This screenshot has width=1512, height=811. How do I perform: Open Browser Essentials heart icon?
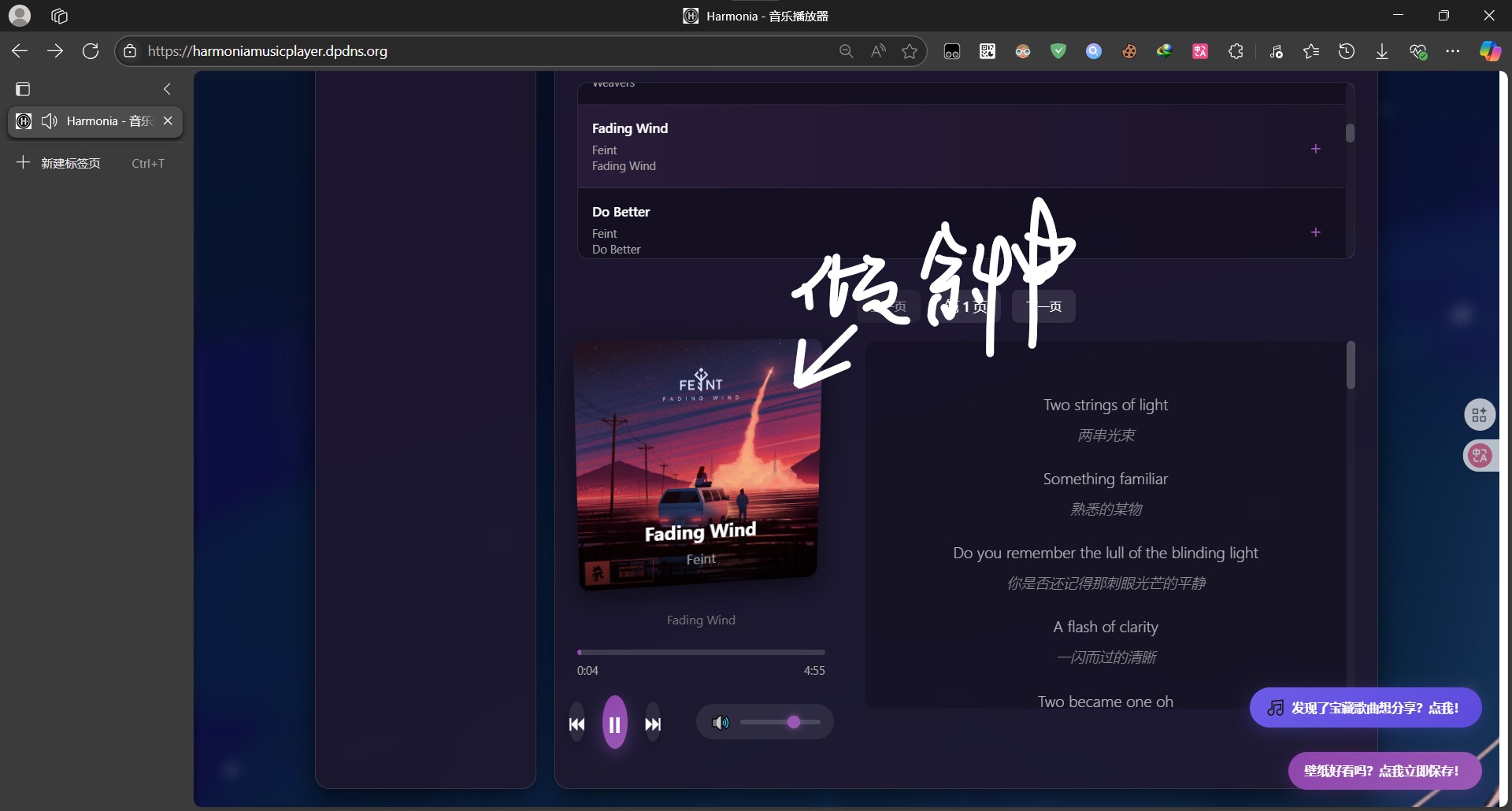pyautogui.click(x=1418, y=51)
